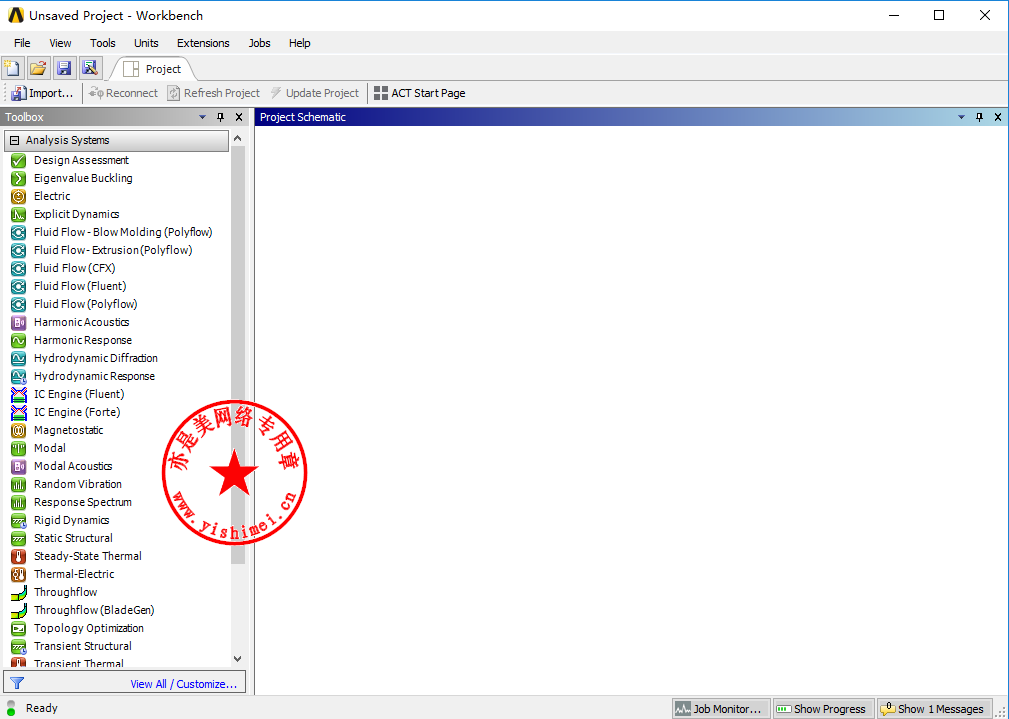Click the Electric analysis system icon

coord(19,196)
